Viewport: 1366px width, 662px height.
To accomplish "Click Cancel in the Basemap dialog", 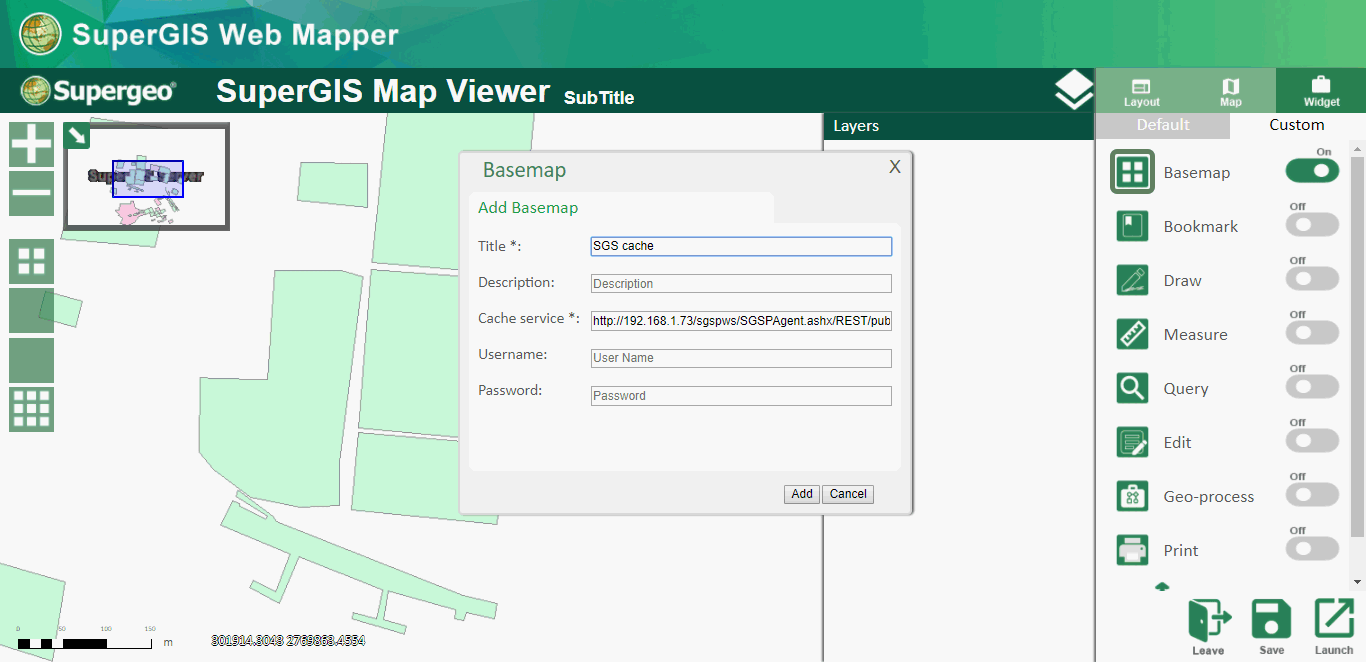I will click(x=848, y=494).
